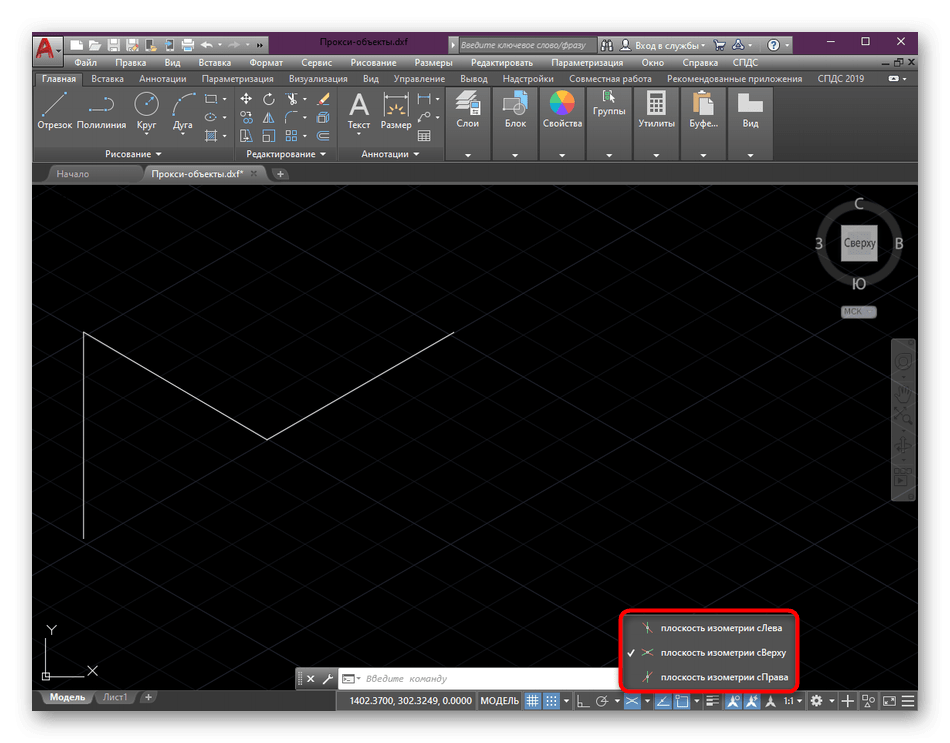Open the Слои panel dropdown arrow
The width and height of the screenshot is (950, 743).
468,155
